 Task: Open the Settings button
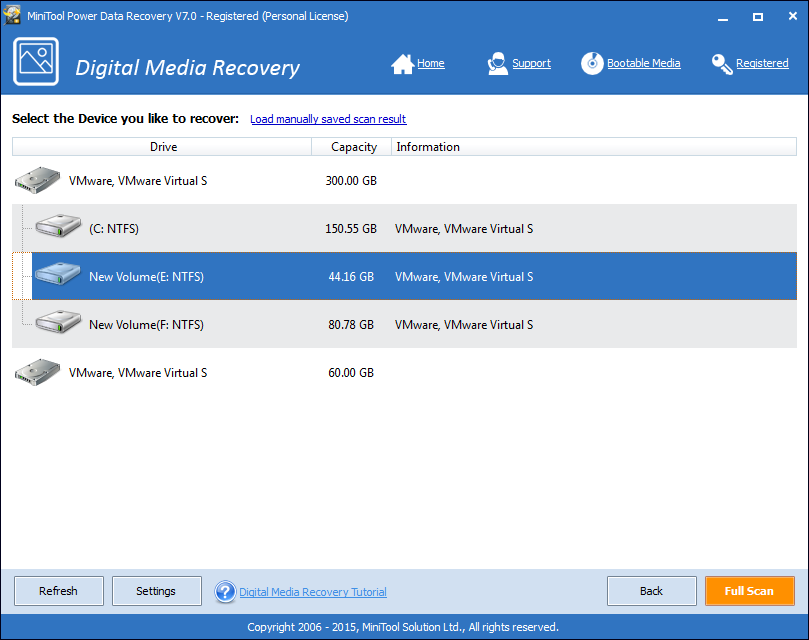pyautogui.click(x=156, y=591)
